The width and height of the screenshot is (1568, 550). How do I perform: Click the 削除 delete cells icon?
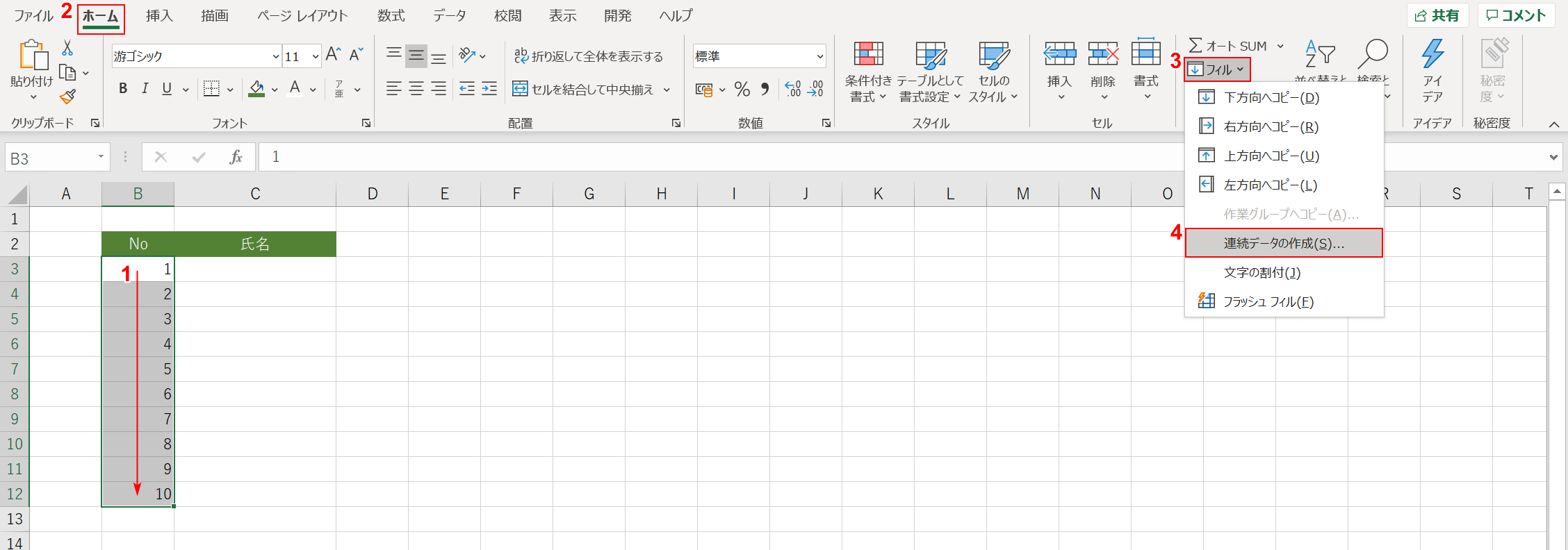tap(1103, 54)
